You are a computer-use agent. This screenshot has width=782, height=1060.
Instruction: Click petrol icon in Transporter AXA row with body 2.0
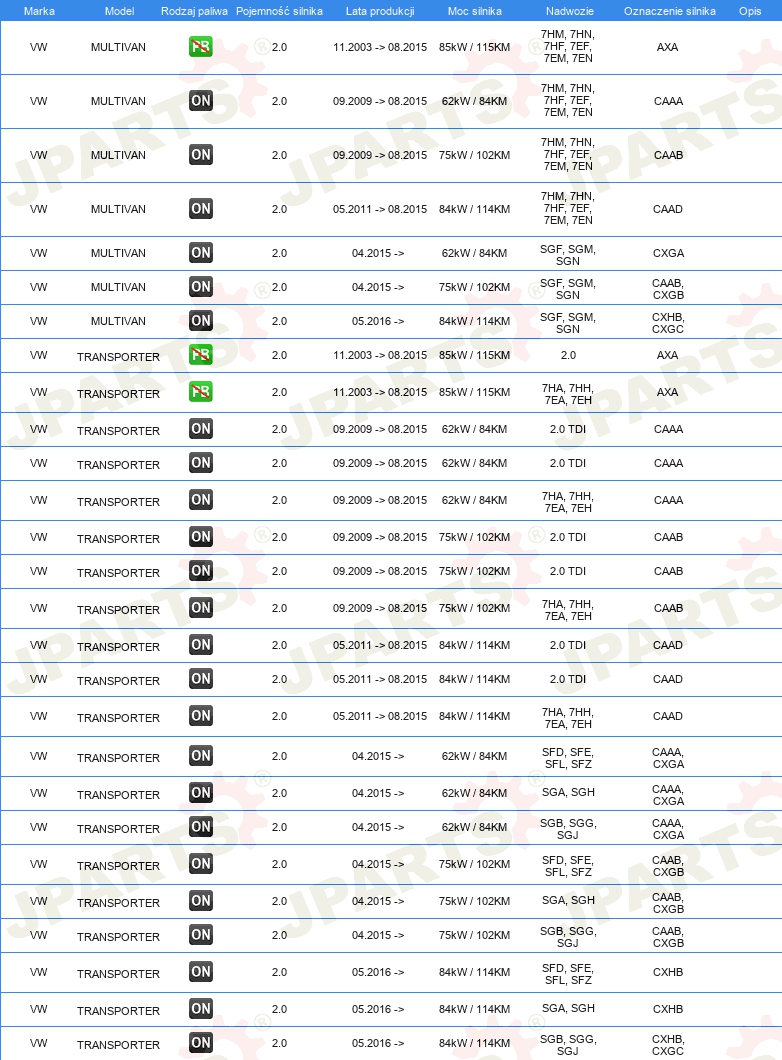point(201,354)
